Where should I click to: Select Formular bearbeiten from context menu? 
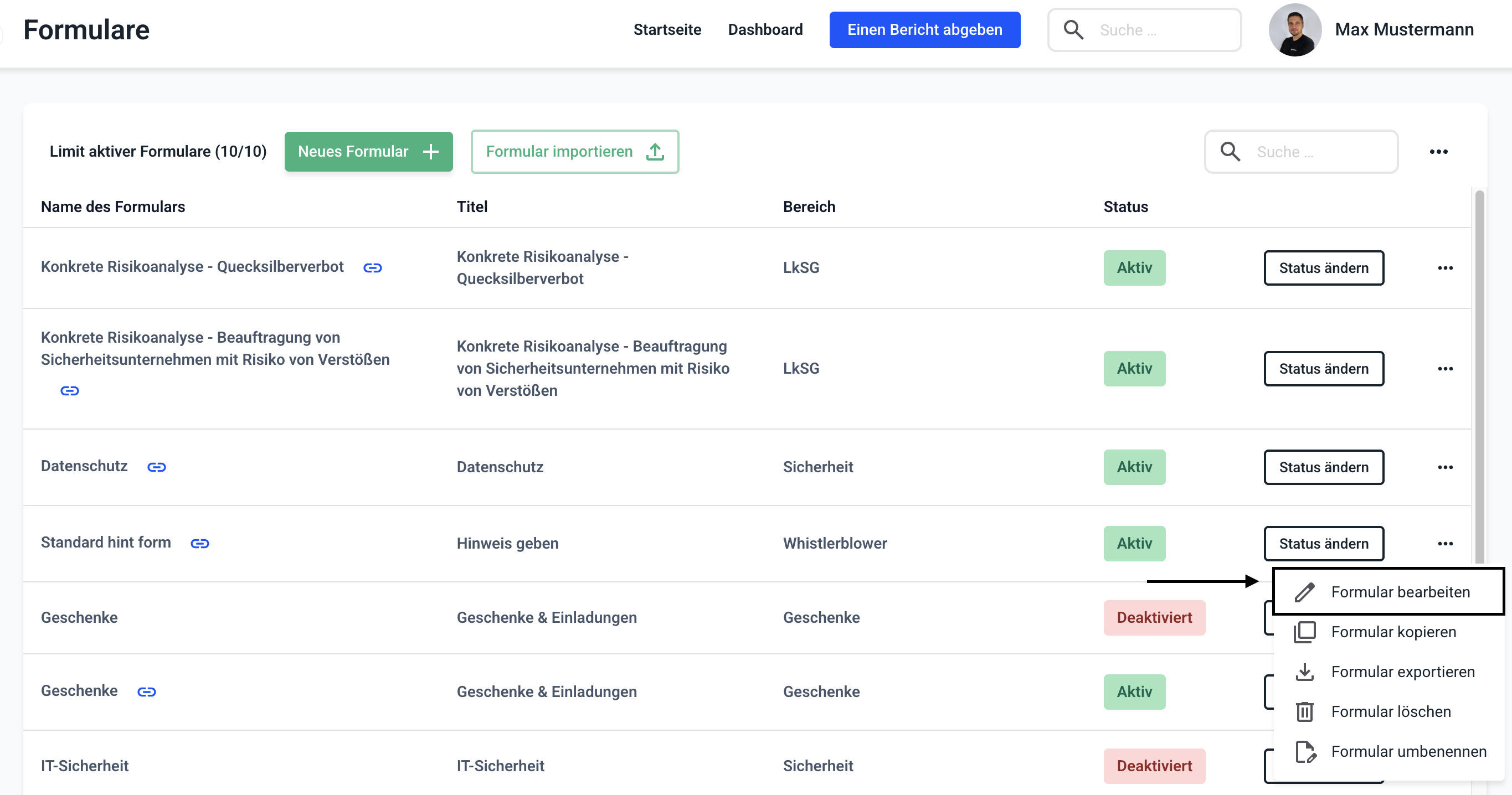point(1400,592)
